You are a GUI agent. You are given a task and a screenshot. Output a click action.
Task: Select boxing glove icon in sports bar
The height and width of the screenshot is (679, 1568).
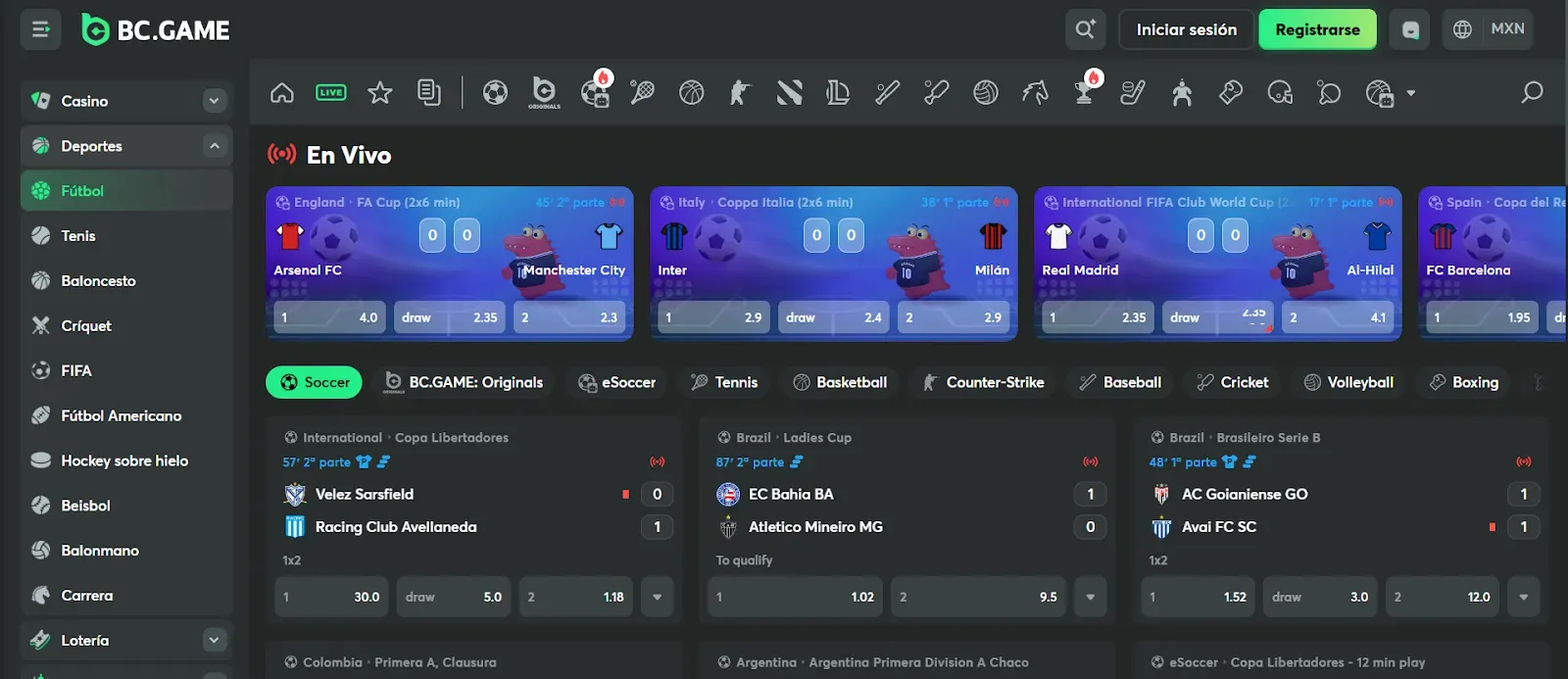click(x=1231, y=93)
